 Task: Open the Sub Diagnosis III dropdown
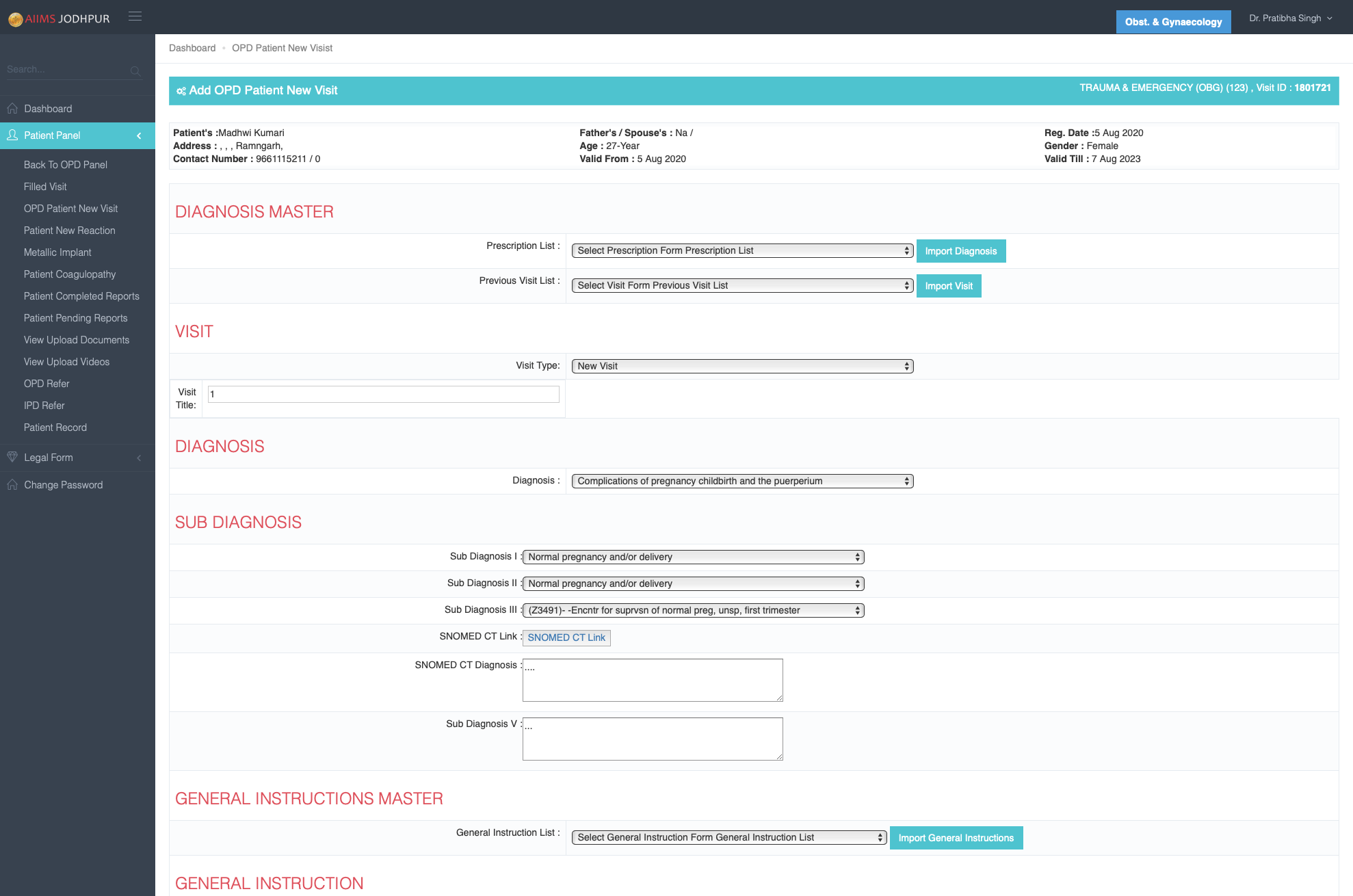(694, 611)
